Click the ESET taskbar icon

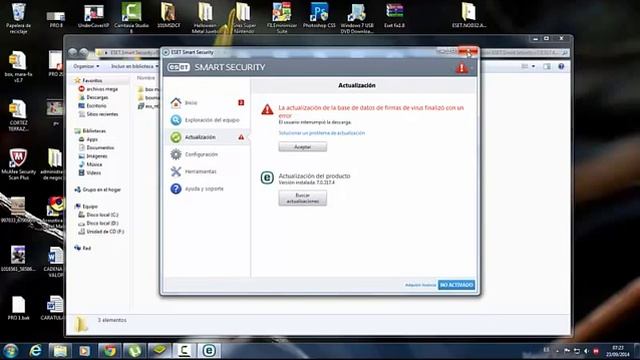(x=209, y=351)
